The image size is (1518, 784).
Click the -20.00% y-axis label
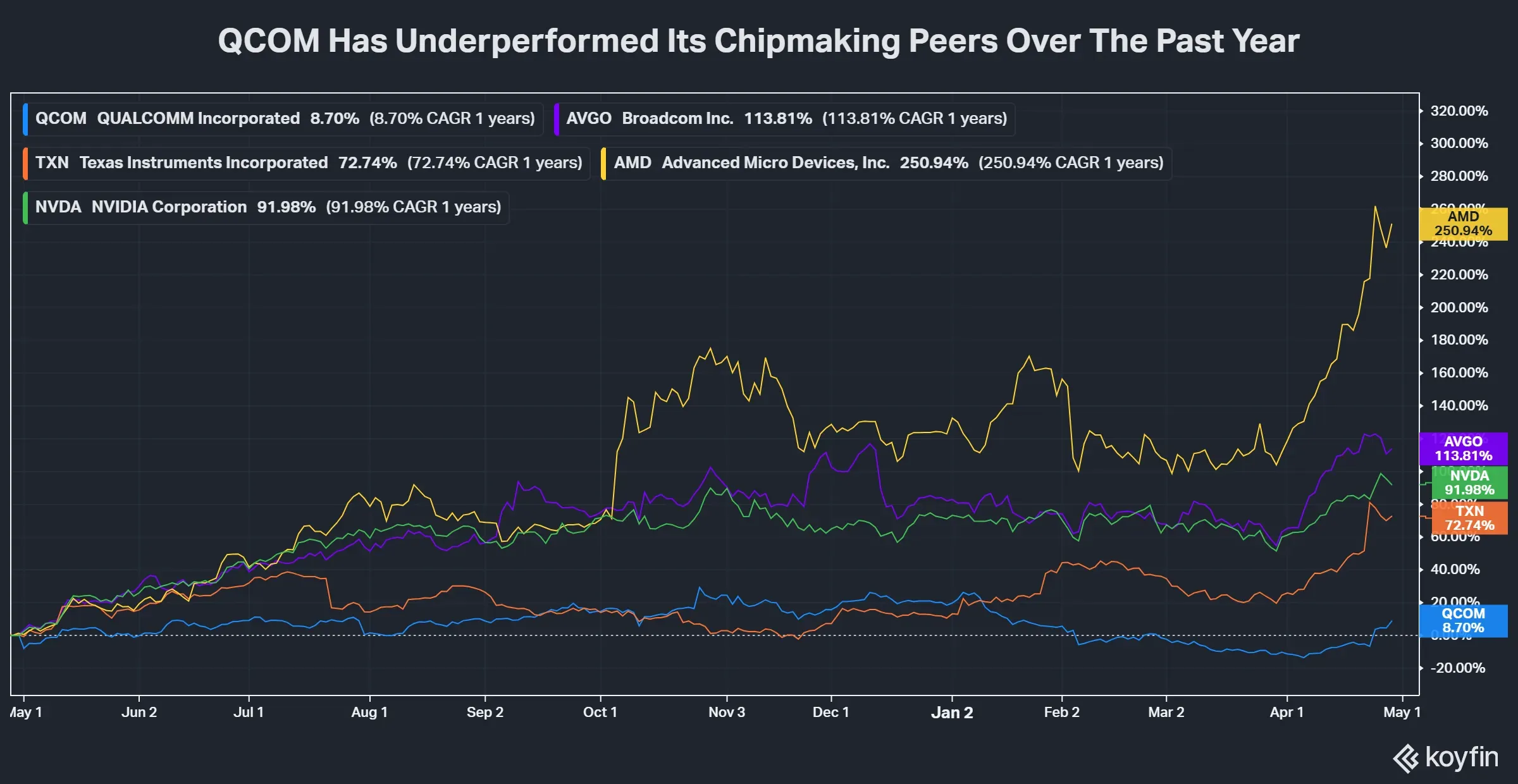(x=1458, y=668)
